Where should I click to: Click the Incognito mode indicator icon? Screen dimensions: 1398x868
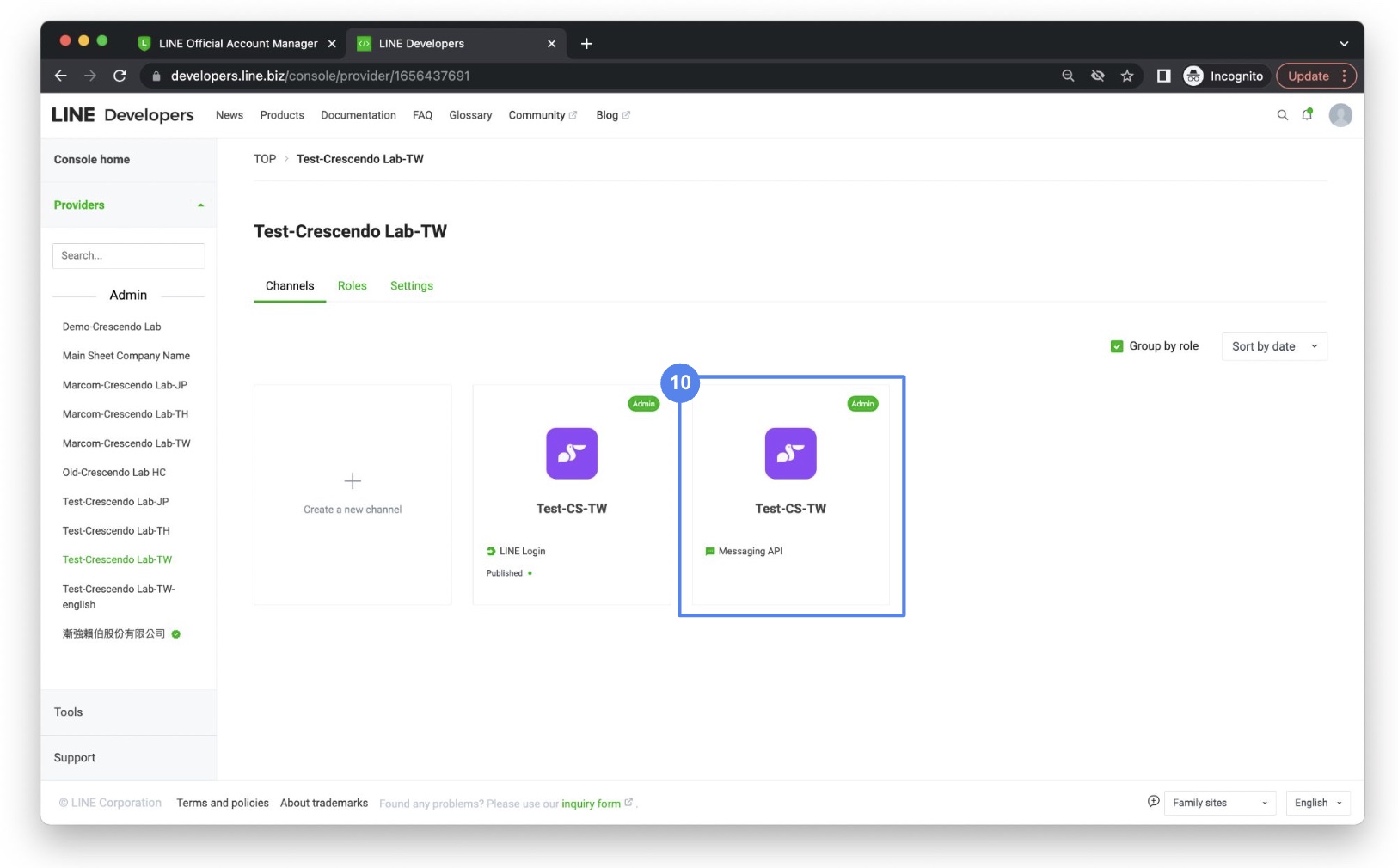pos(1193,76)
